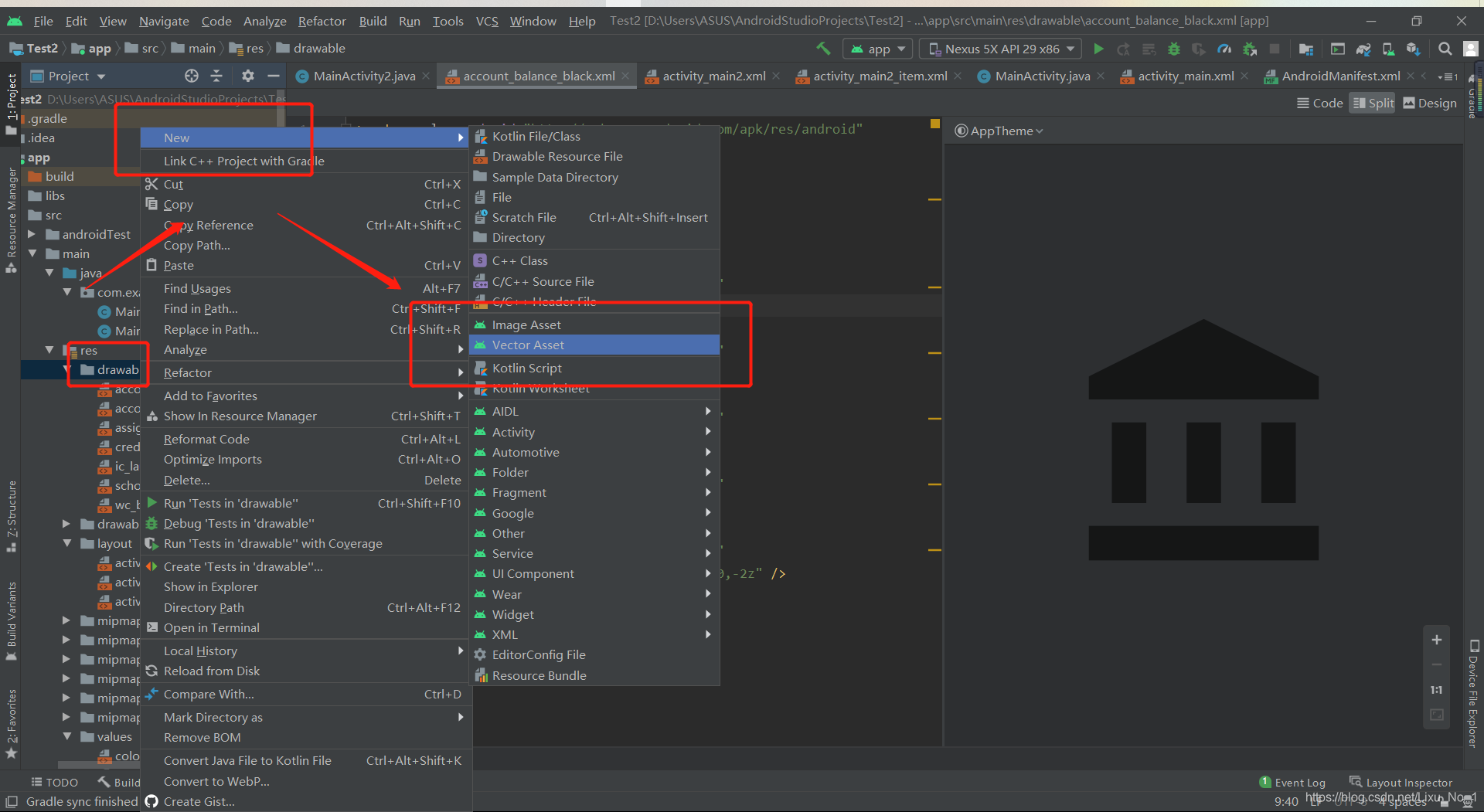
Task: Open the app run configuration dropdown
Action: tap(878, 49)
